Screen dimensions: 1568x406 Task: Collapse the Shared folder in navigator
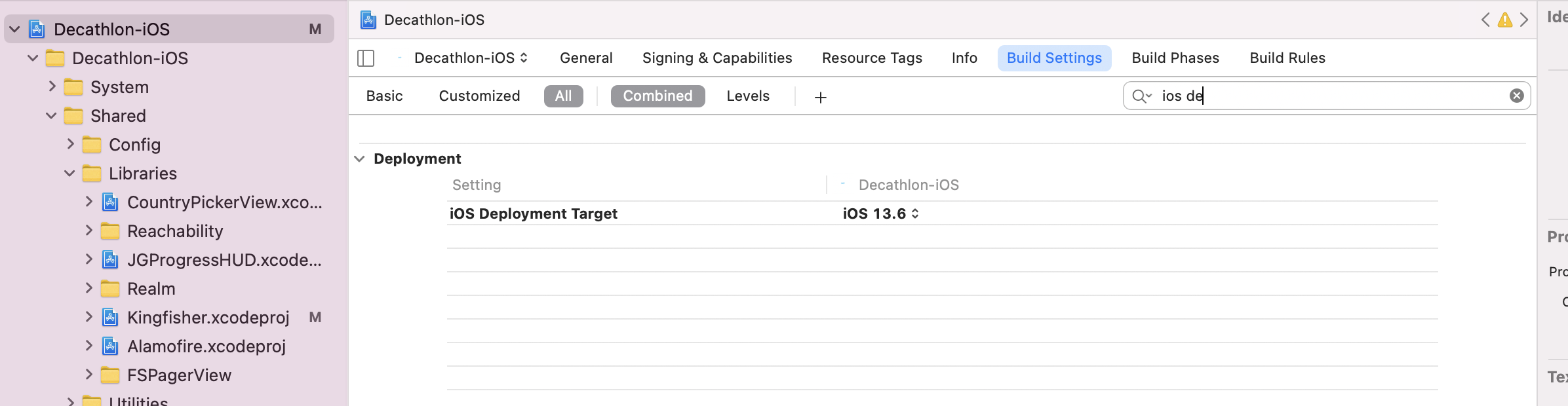50,116
